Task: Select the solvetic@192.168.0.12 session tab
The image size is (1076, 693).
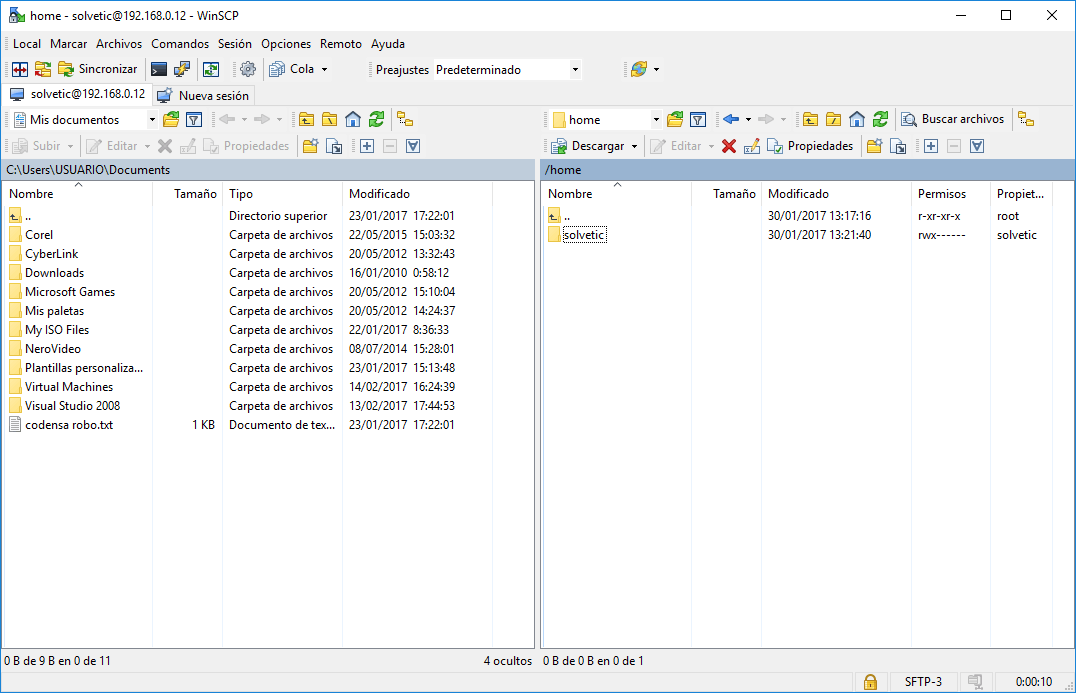Action: pos(78,95)
